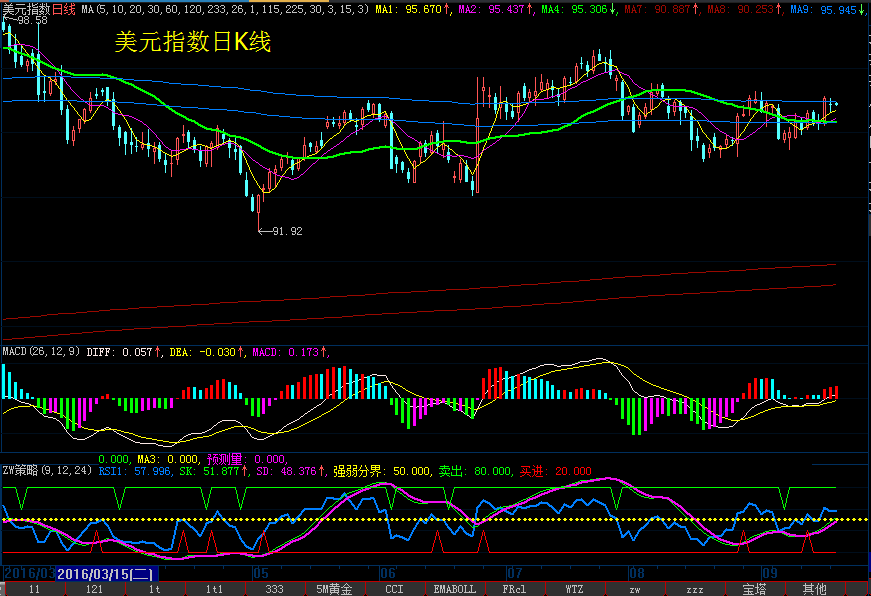
Task: Click the yellow 美元指数日K线 chart heading
Action: [x=193, y=43]
